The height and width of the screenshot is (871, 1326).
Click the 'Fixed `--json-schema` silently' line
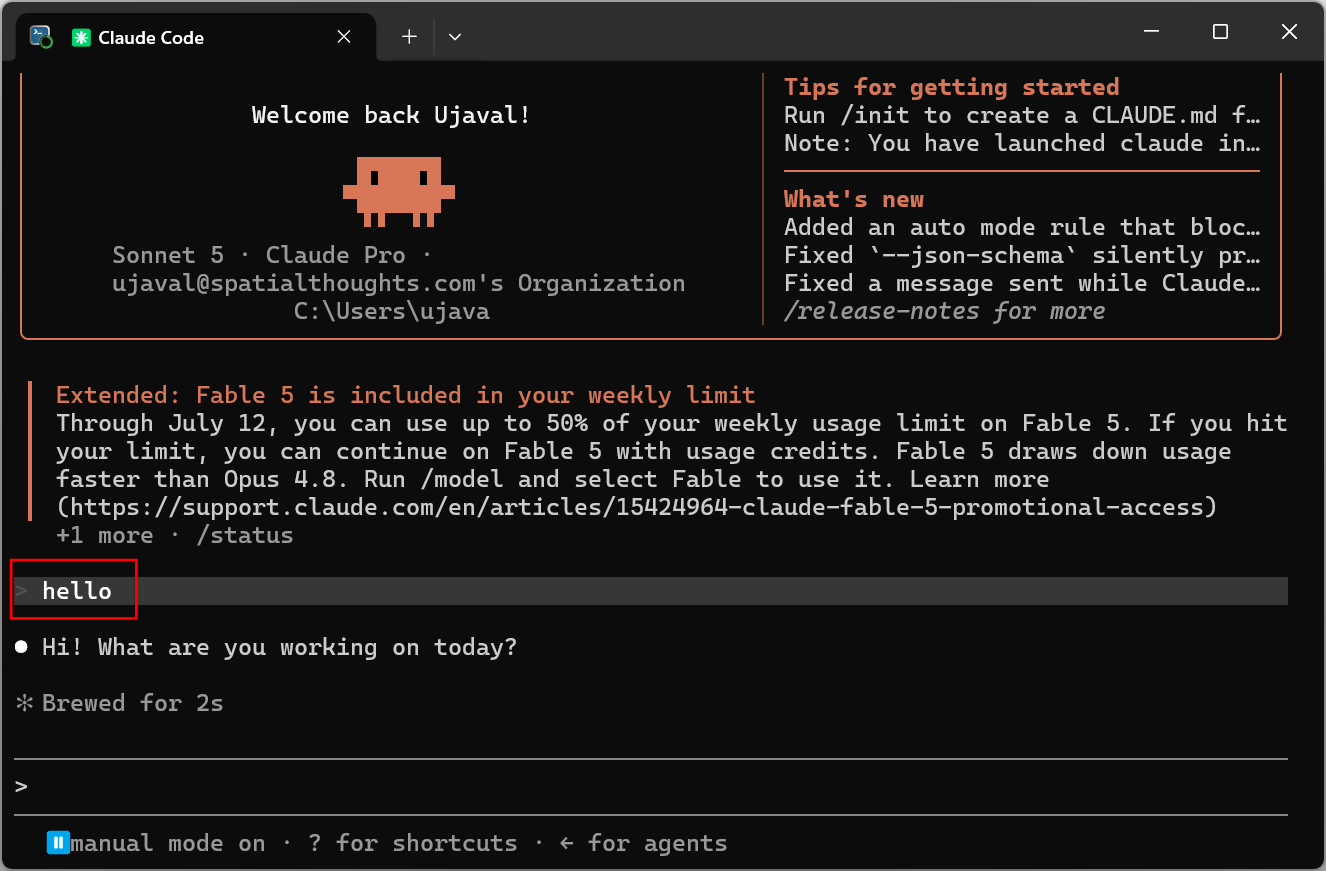click(1022, 255)
